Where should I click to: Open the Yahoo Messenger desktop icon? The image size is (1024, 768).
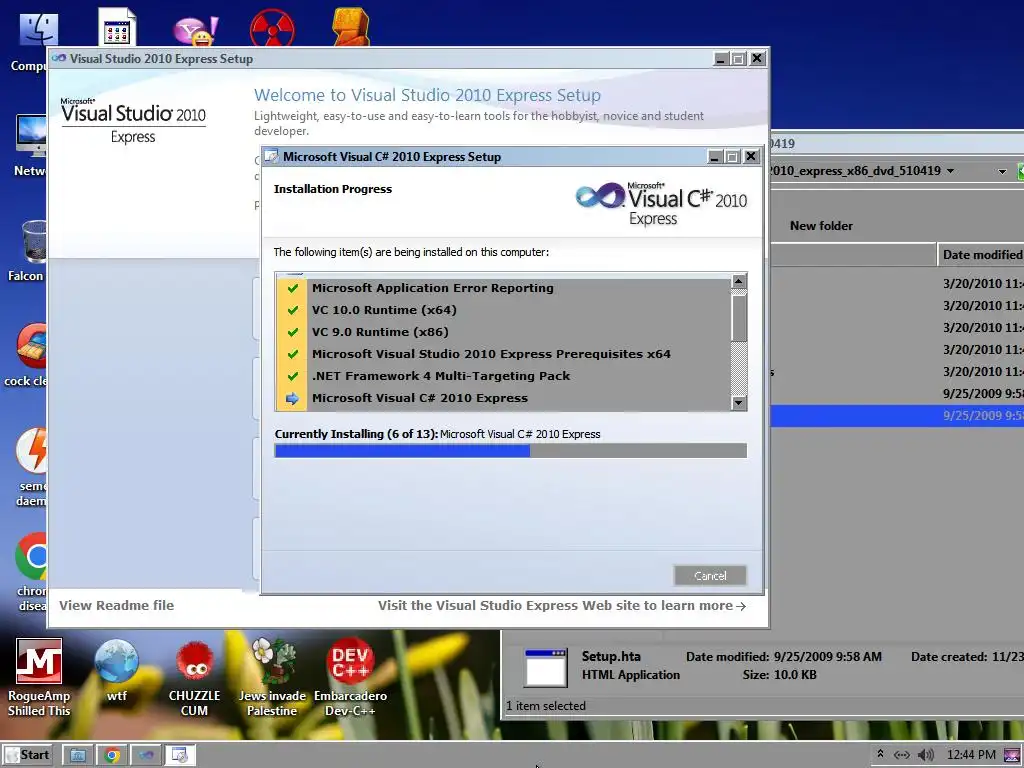[195, 30]
